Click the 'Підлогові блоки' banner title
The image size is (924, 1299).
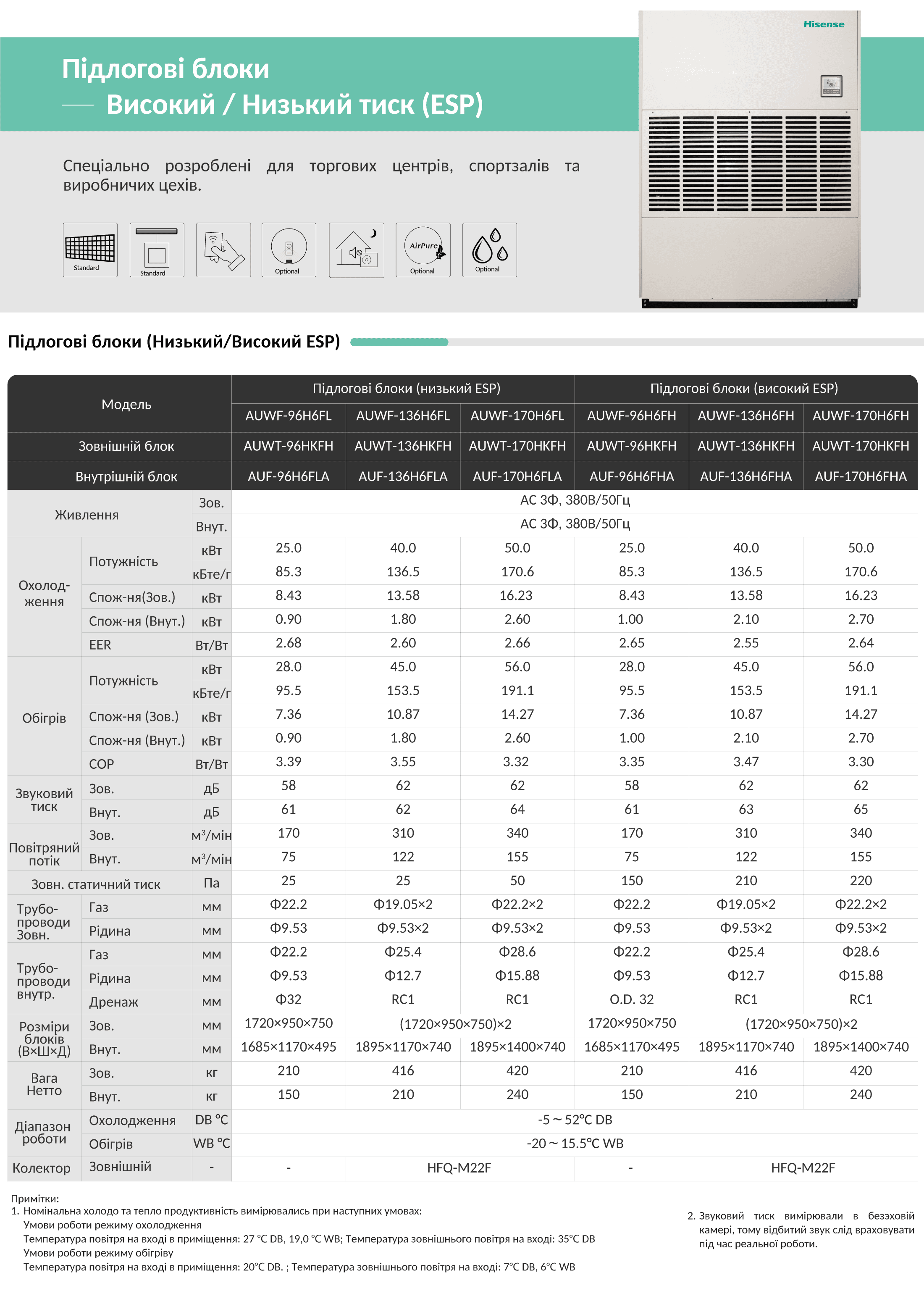tap(165, 69)
